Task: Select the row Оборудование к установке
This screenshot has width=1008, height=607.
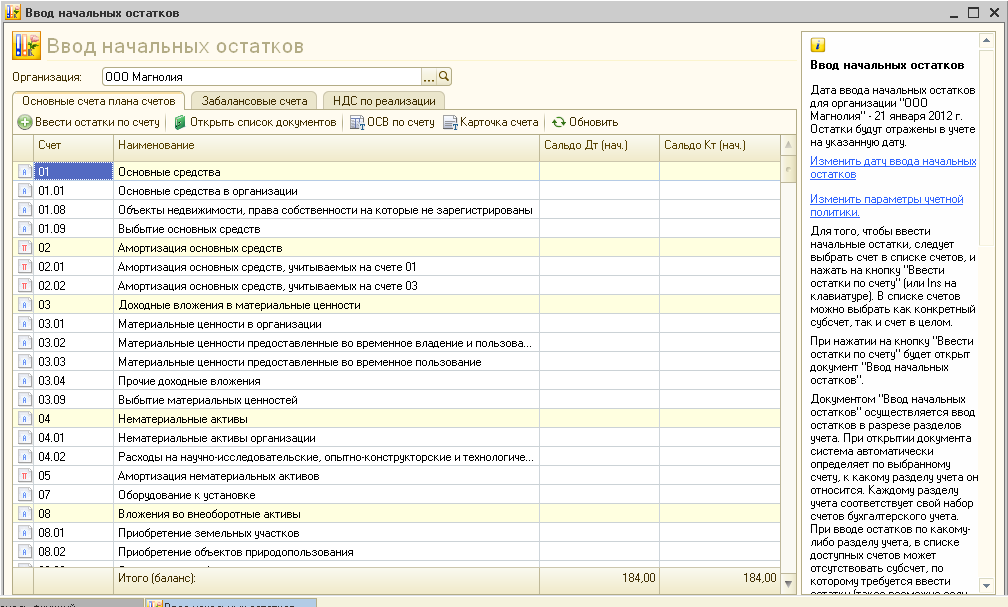Action: tap(397, 494)
